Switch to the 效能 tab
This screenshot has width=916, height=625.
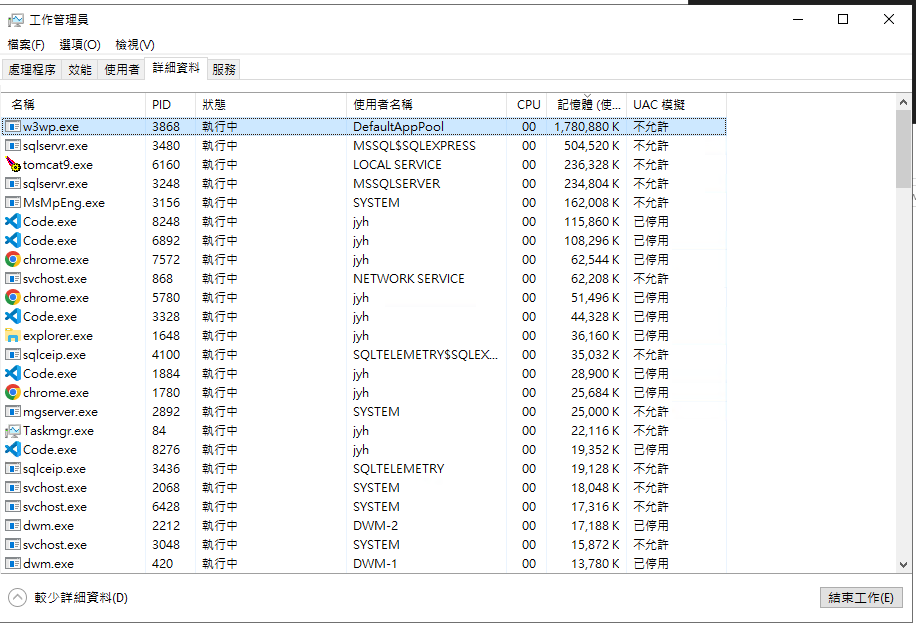(80, 70)
